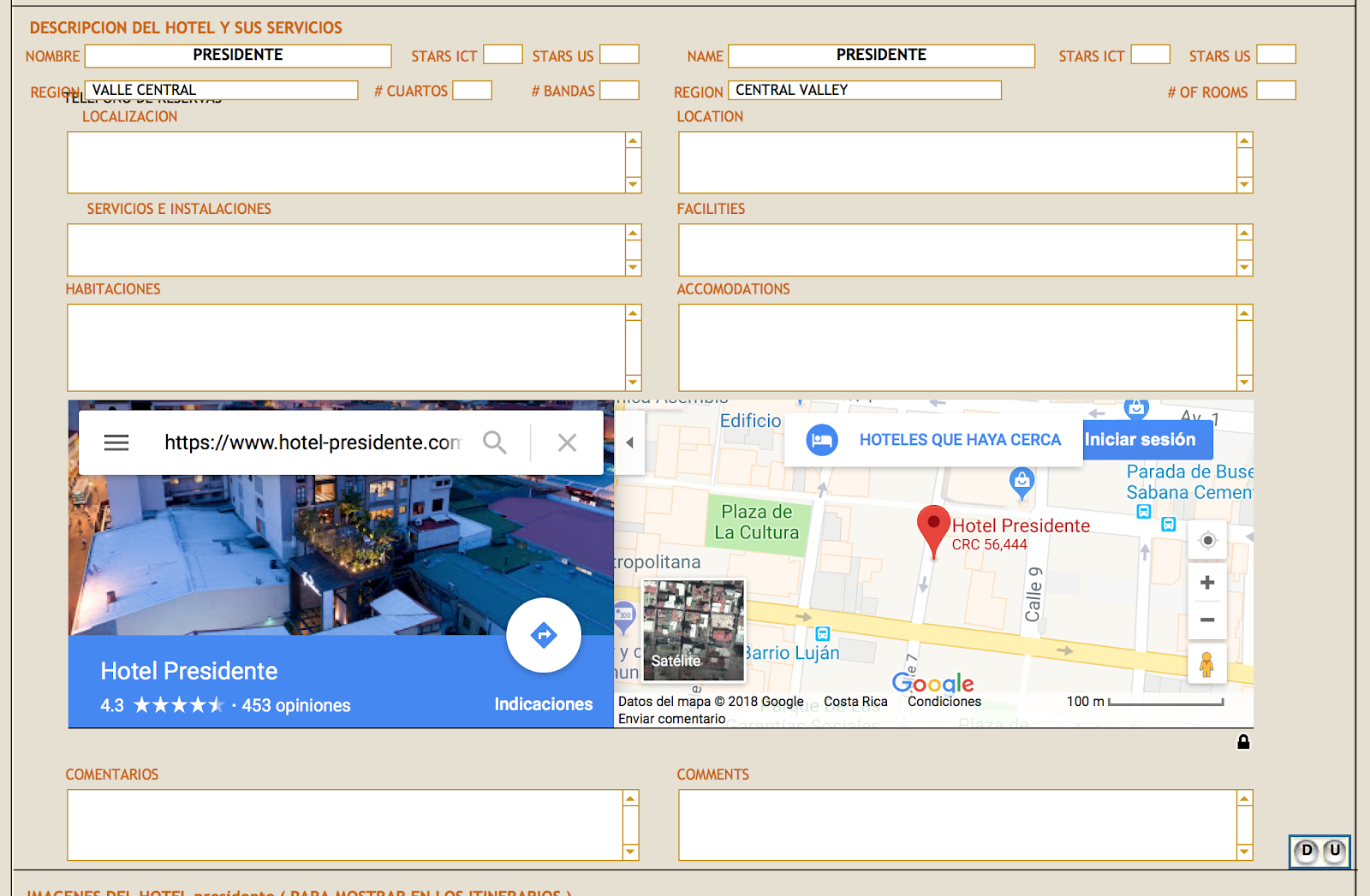The width and height of the screenshot is (1370, 896).
Task: Click Enviar comentario link on map
Action: 672,719
